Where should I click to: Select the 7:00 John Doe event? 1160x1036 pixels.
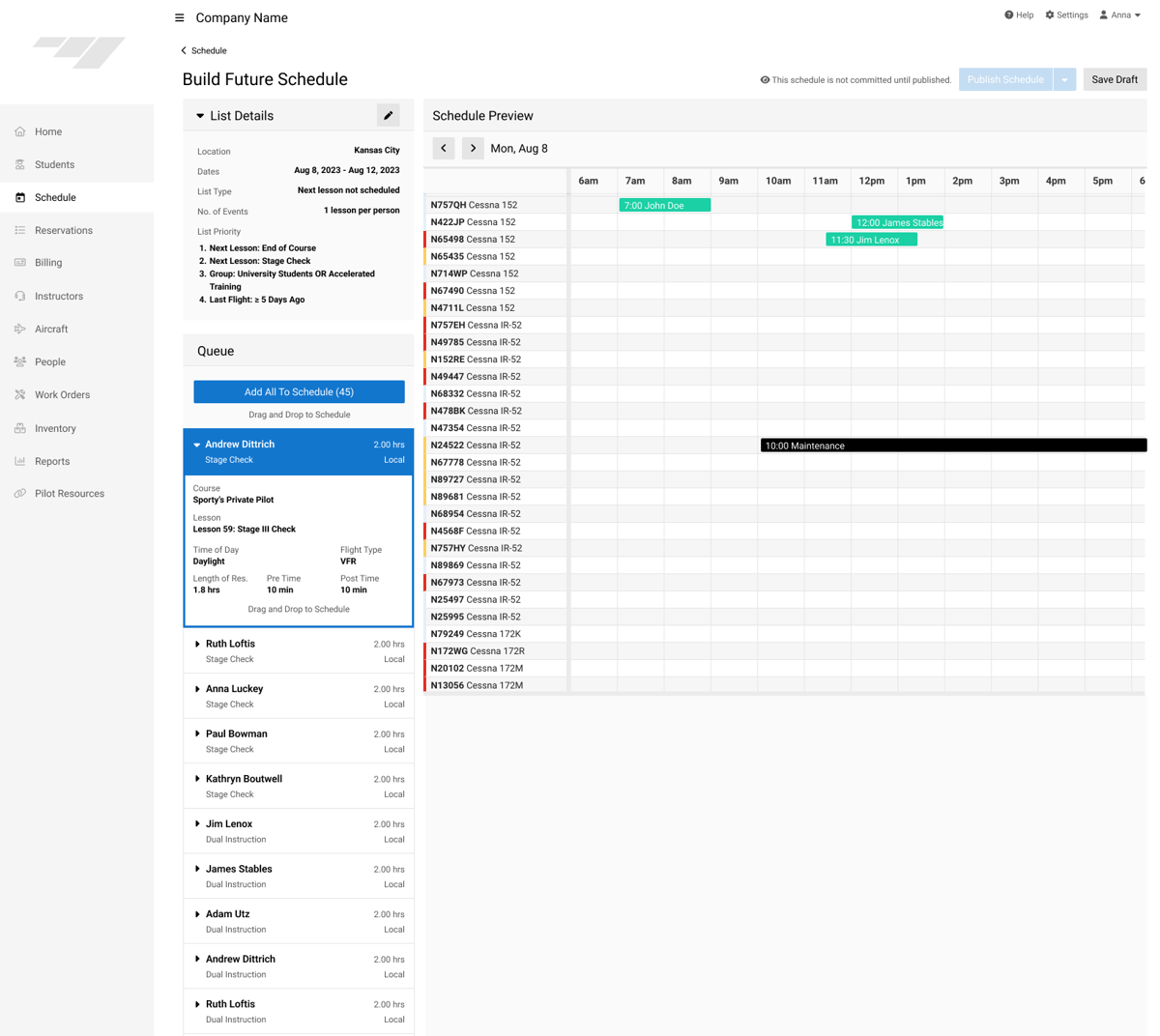click(664, 205)
